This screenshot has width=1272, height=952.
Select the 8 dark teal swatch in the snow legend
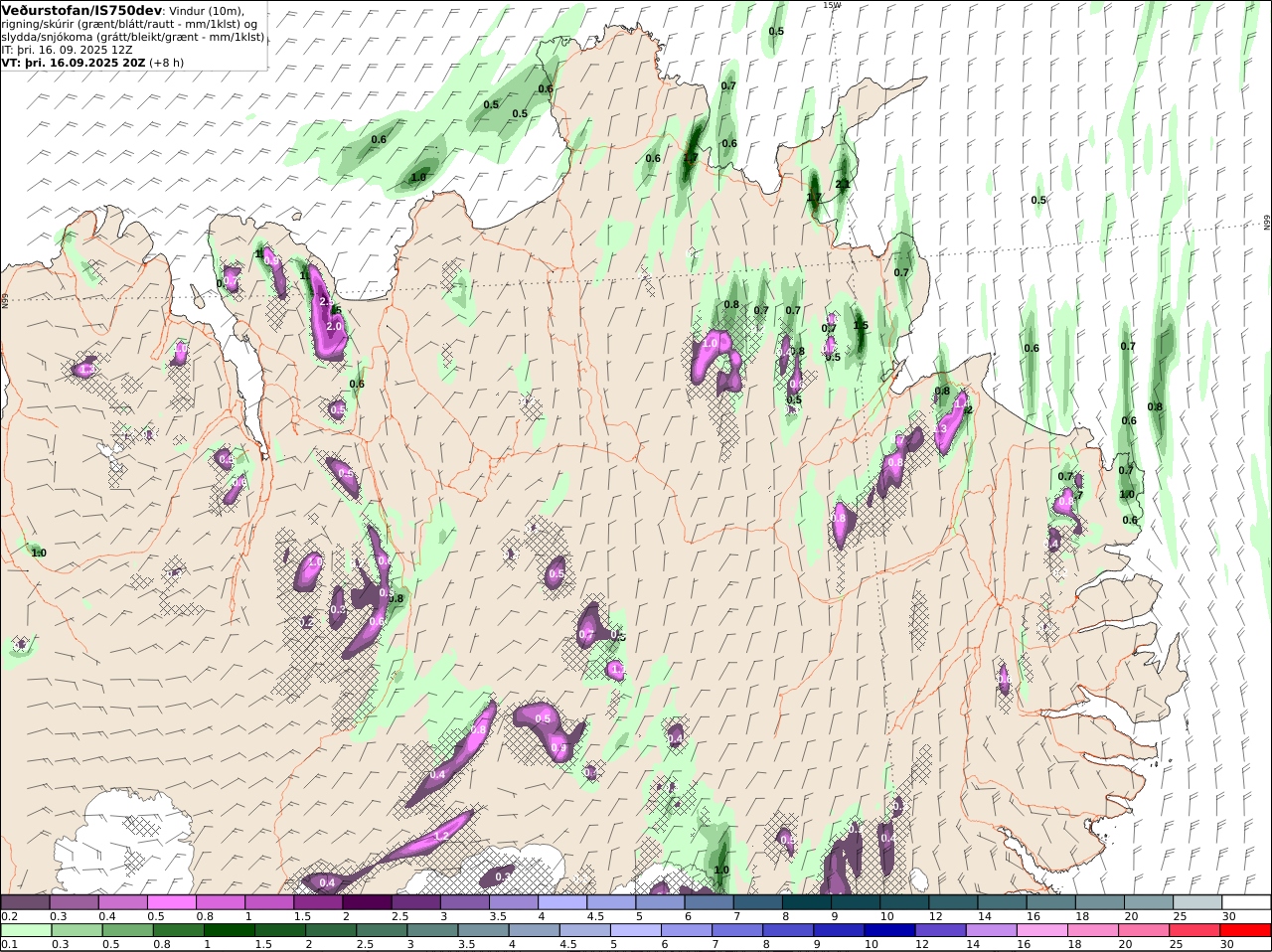click(x=807, y=902)
